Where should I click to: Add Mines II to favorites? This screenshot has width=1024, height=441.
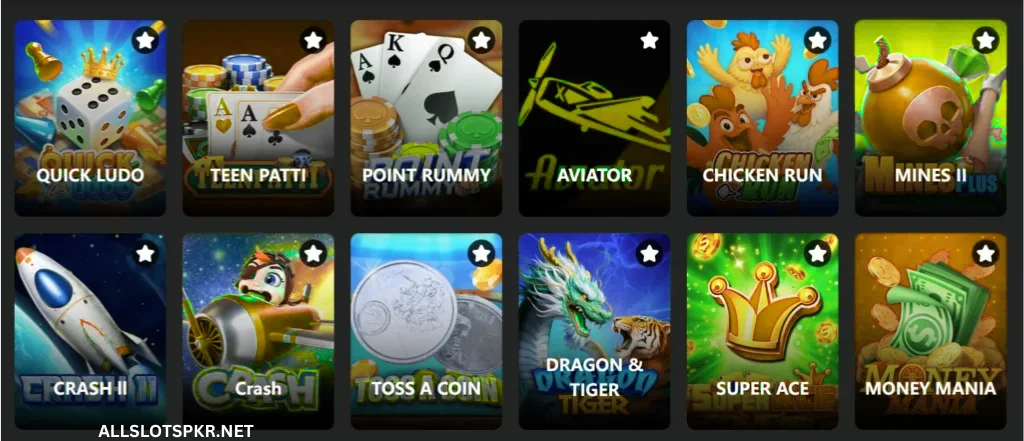pos(985,41)
